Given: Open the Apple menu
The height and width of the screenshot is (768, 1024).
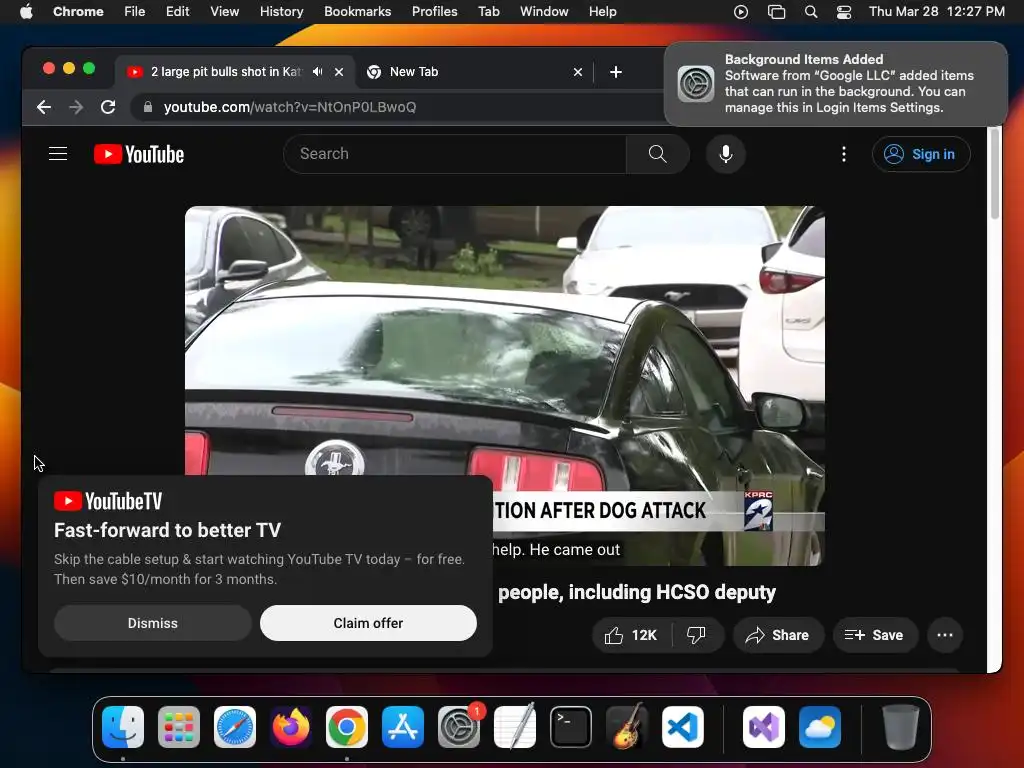Looking at the screenshot, I should pyautogui.click(x=26, y=12).
